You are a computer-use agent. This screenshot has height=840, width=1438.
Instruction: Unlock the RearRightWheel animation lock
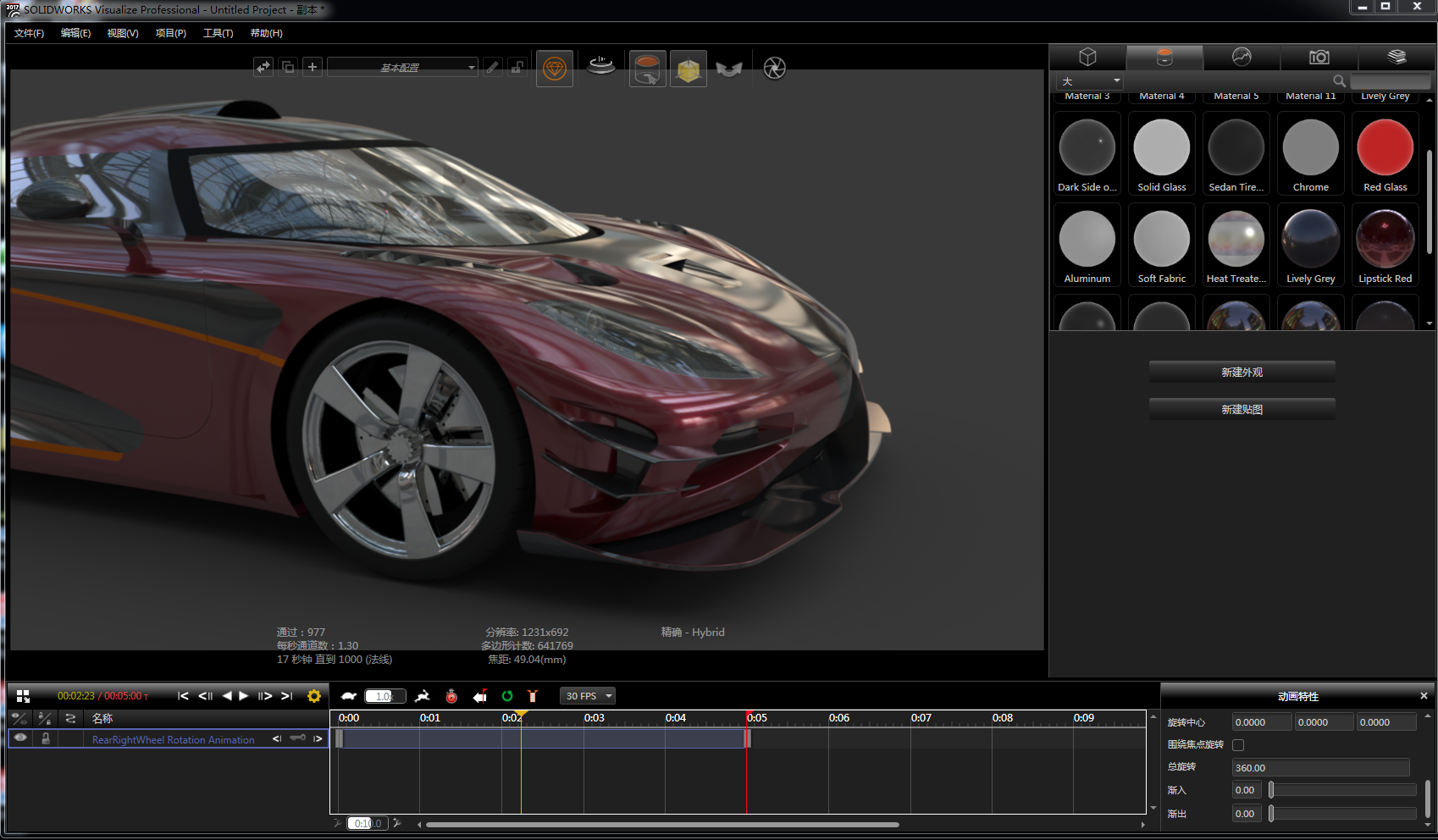pyautogui.click(x=46, y=738)
